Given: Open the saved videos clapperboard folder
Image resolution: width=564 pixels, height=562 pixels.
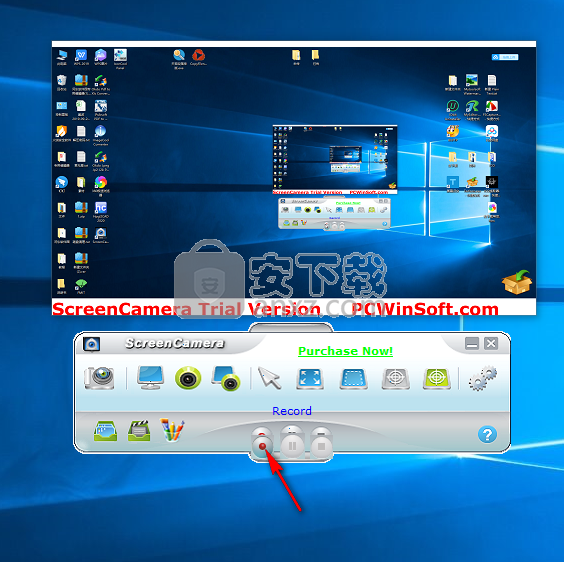Looking at the screenshot, I should (x=139, y=430).
